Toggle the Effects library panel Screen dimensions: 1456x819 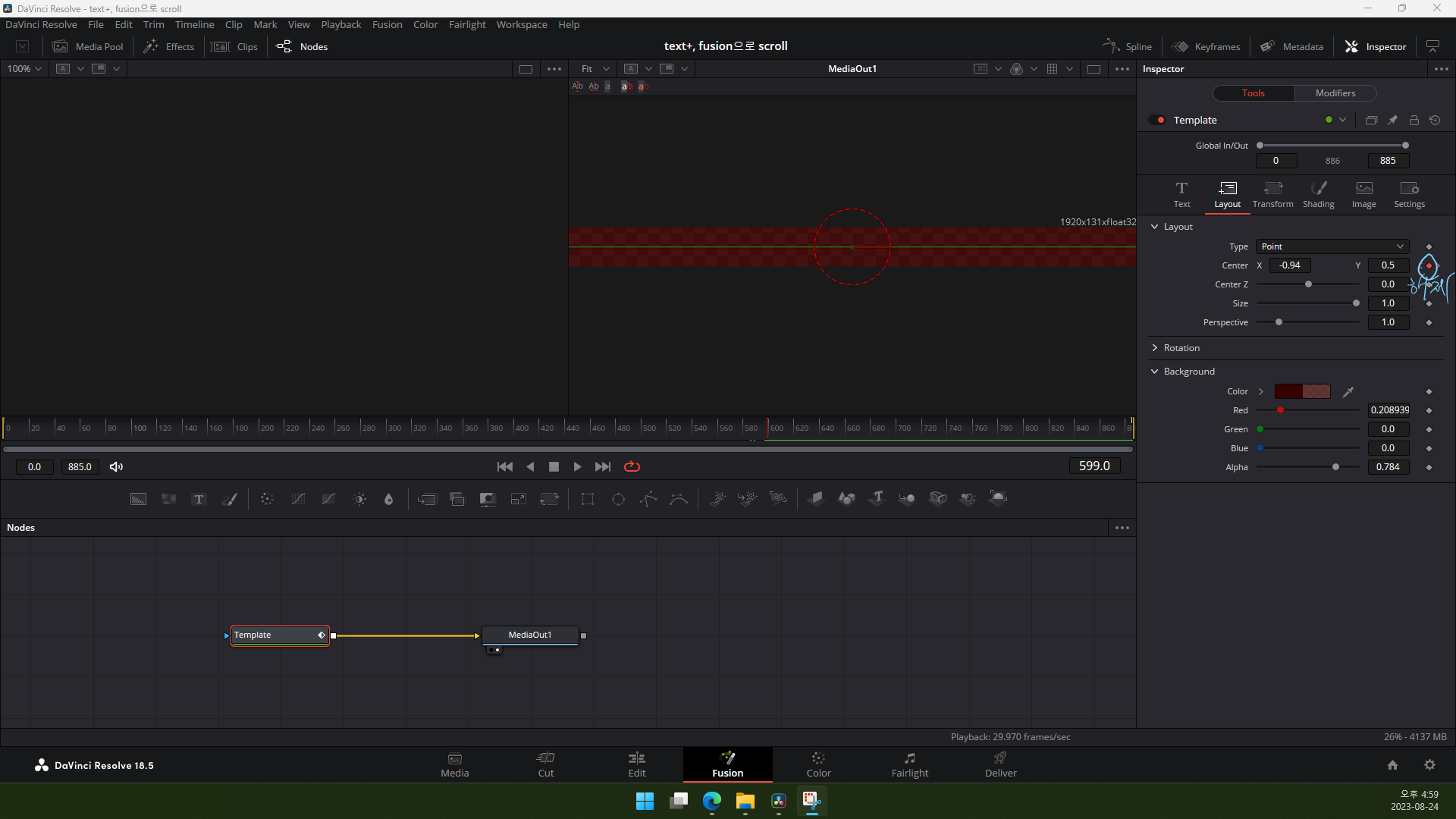tap(169, 46)
